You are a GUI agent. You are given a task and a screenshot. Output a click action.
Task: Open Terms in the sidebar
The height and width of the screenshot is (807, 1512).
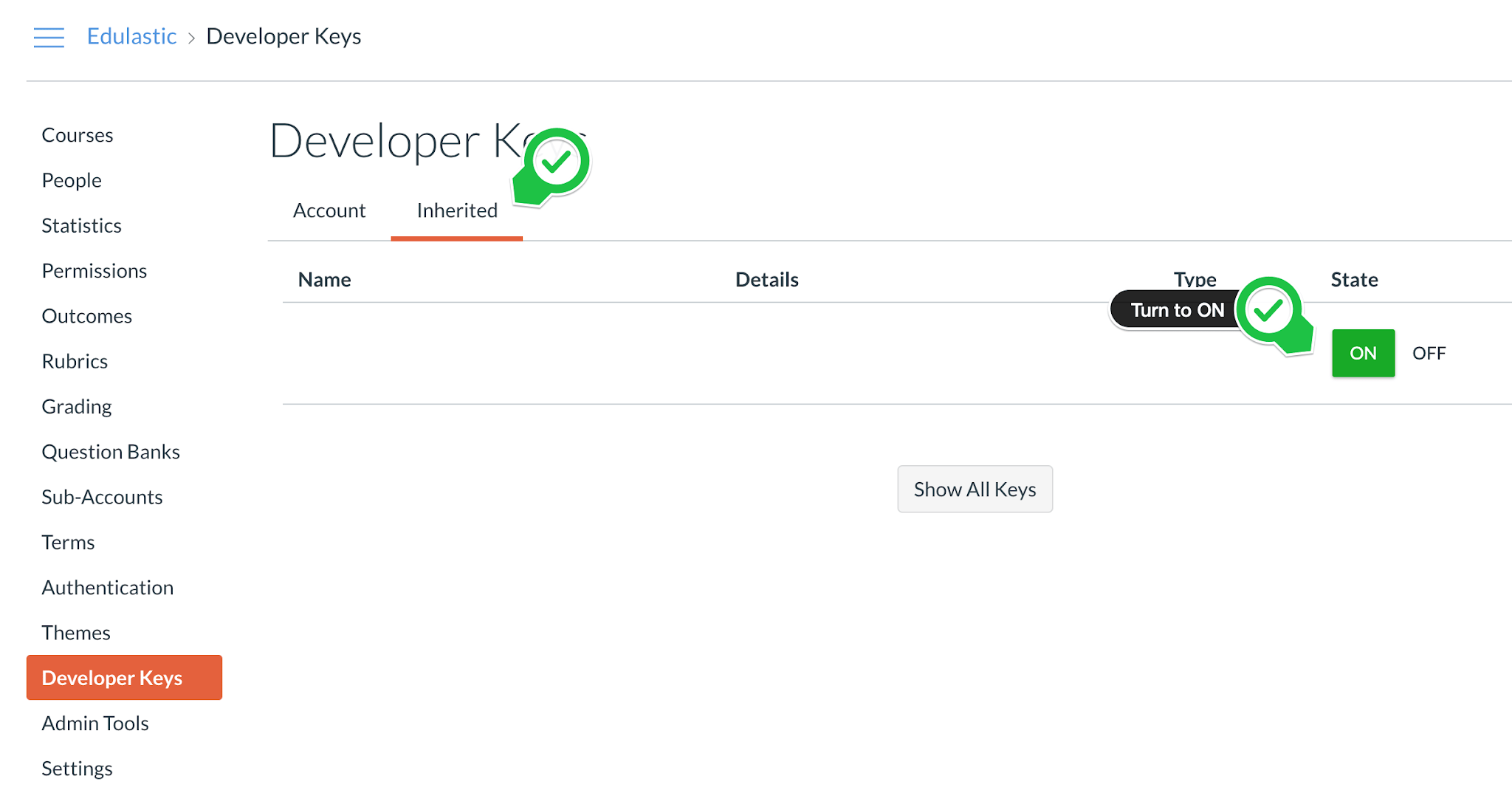pyautogui.click(x=68, y=543)
